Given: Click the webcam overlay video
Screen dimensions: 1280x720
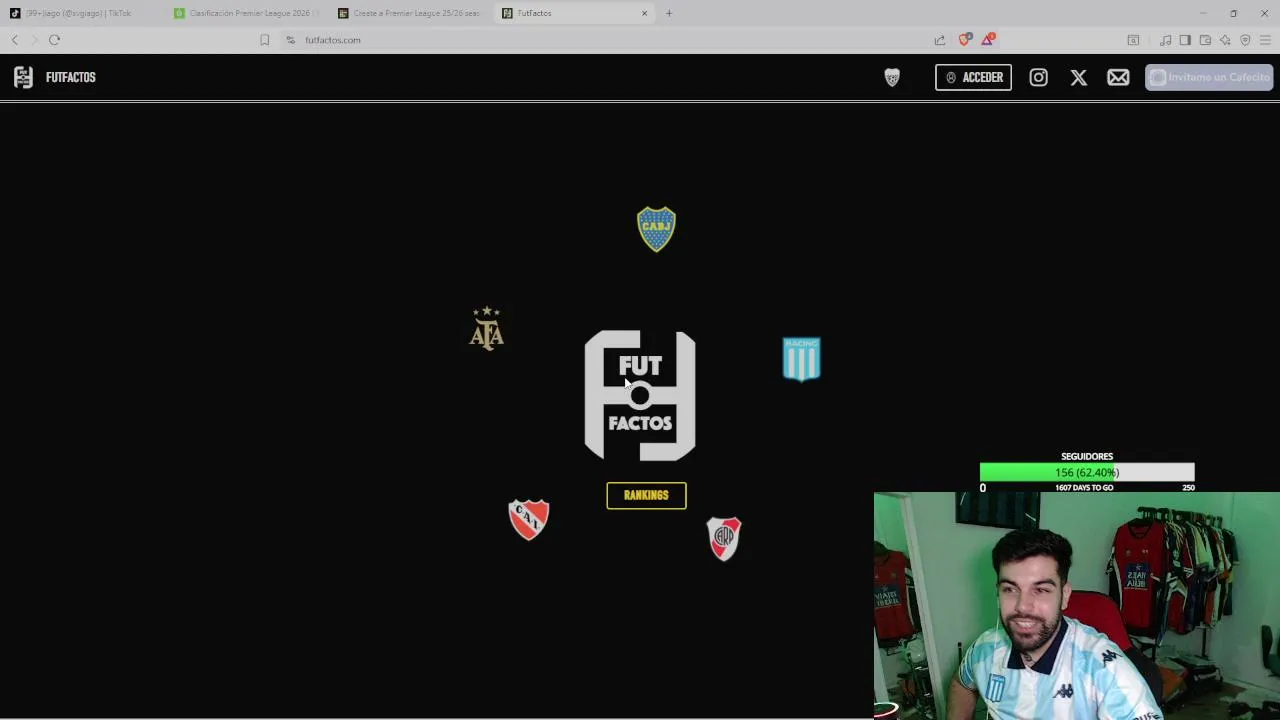Looking at the screenshot, I should 1077,605.
